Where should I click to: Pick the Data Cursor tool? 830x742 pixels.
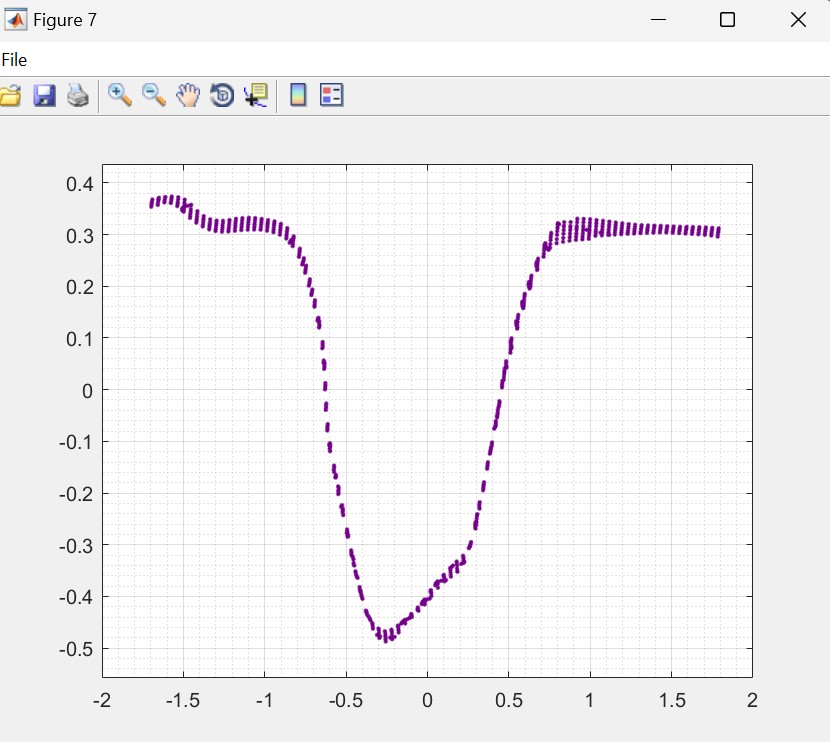tap(256, 95)
